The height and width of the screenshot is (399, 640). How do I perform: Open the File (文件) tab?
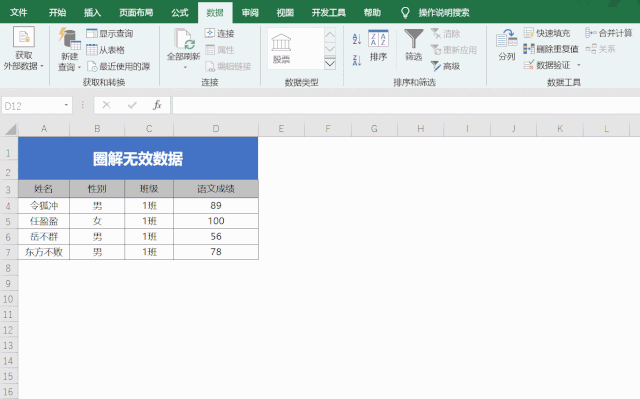coord(18,13)
